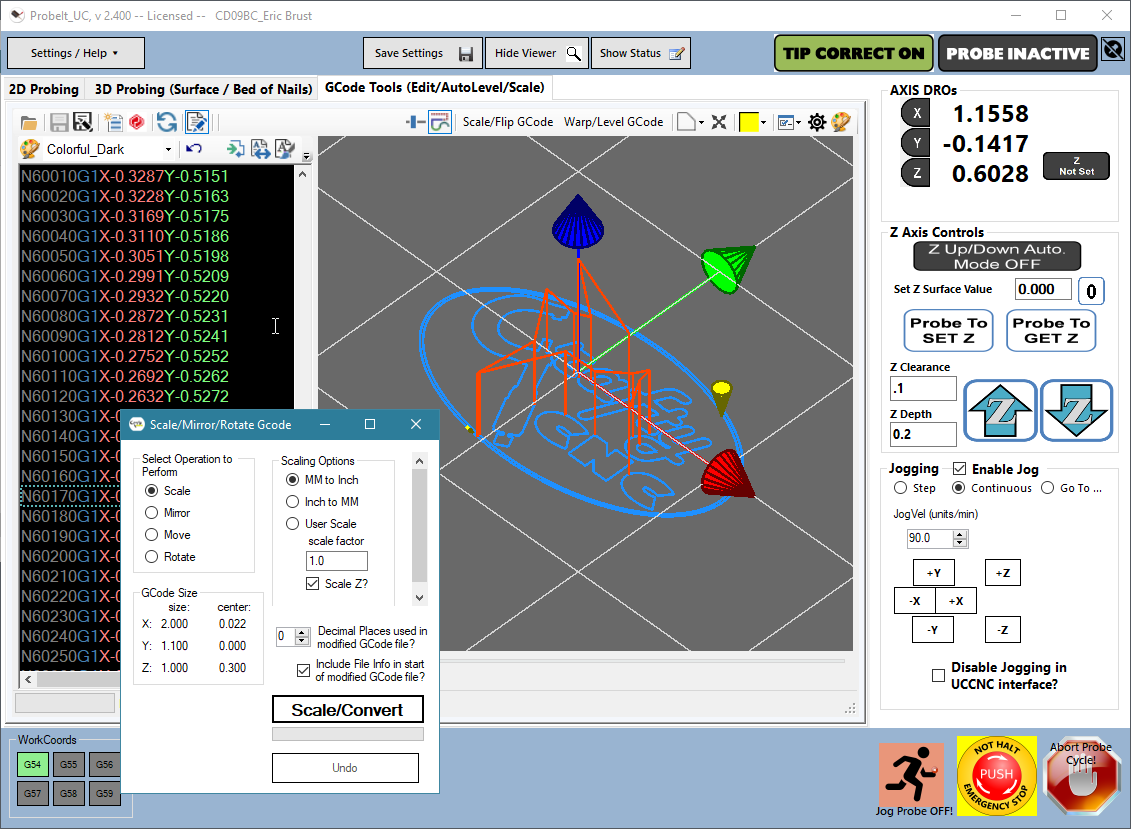
Task: Open the Settings / Help dropdown
Action: point(75,53)
